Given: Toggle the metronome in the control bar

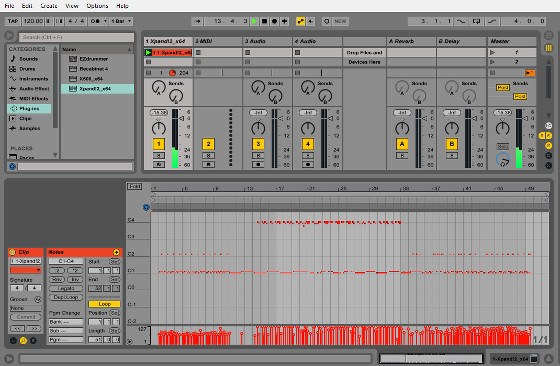Looking at the screenshot, I should (x=97, y=21).
